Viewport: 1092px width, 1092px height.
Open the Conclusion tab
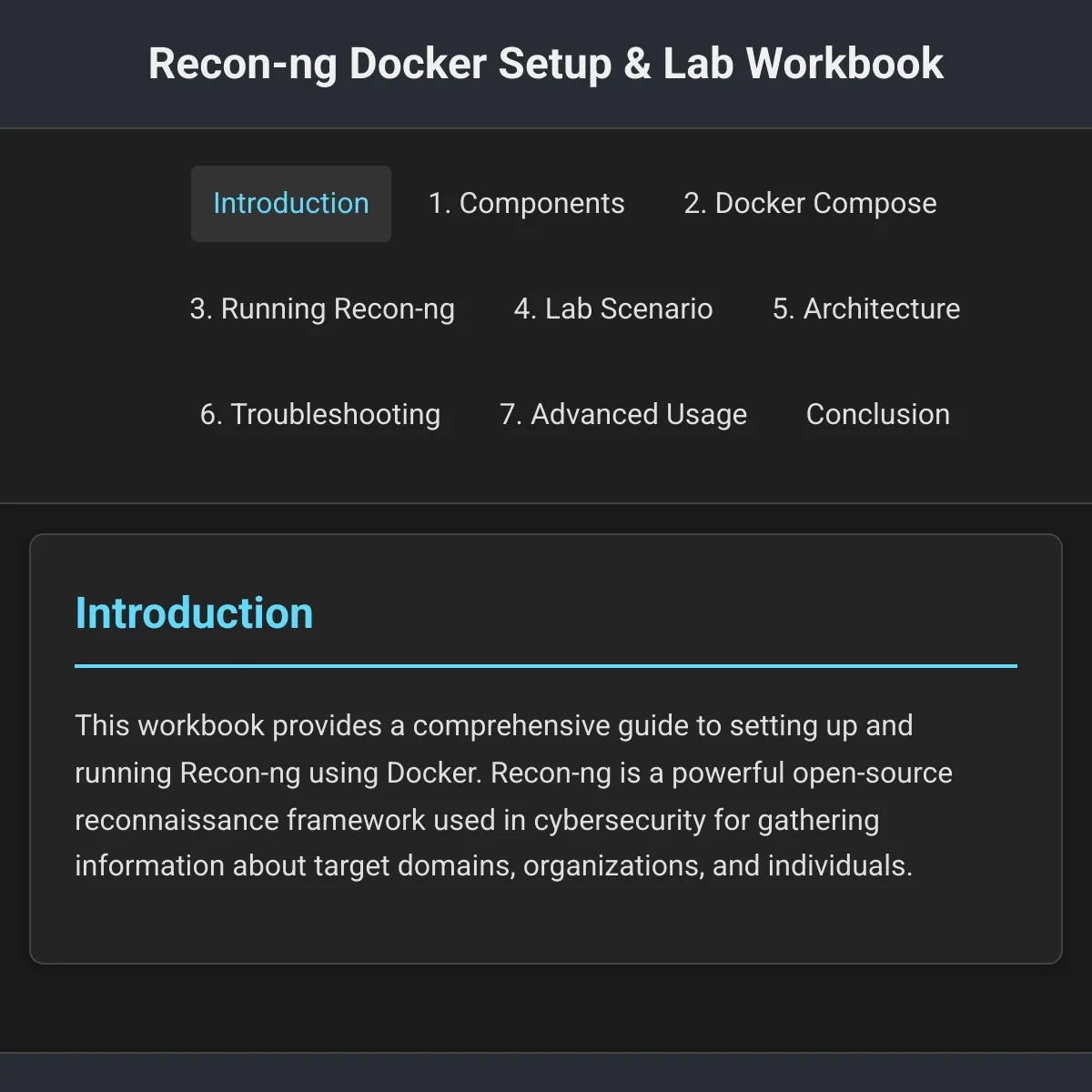(878, 415)
